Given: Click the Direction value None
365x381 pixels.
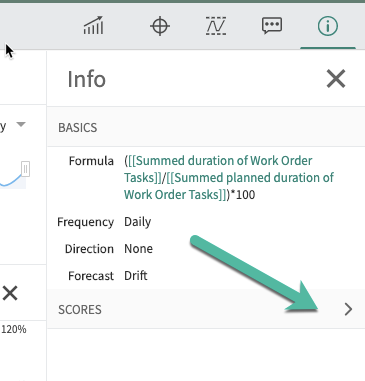Looking at the screenshot, I should tap(138, 249).
